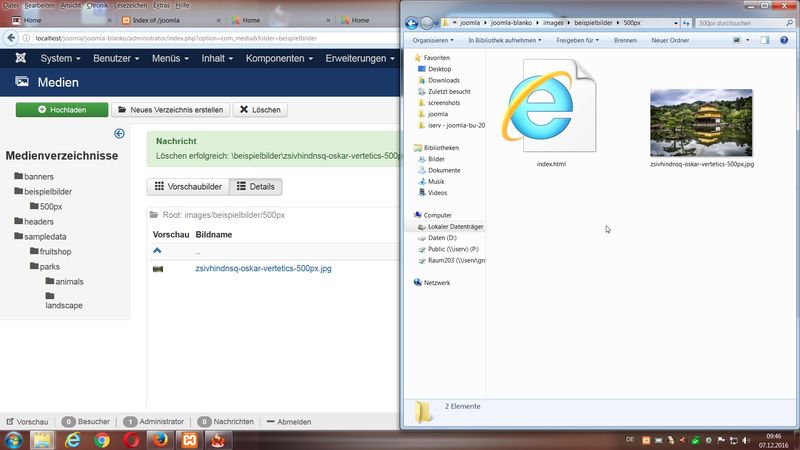Click the Explorer view change icon

[737, 40]
